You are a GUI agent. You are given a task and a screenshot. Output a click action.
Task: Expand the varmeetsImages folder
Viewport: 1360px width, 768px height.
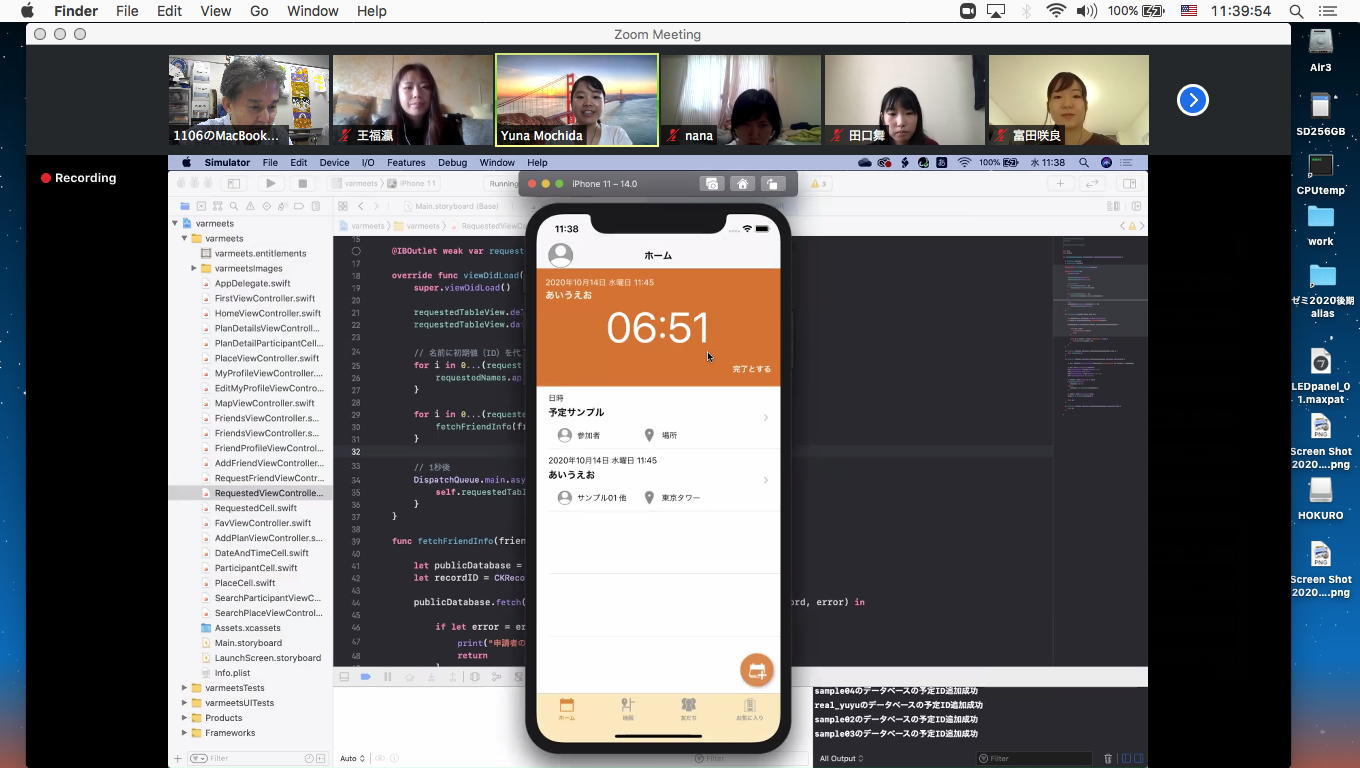pos(194,269)
